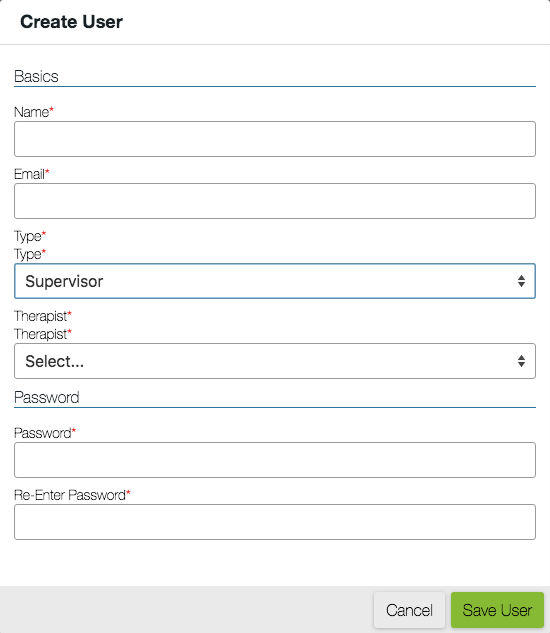The image size is (550, 633).
Task: Click the Password section heading
Action: click(46, 397)
